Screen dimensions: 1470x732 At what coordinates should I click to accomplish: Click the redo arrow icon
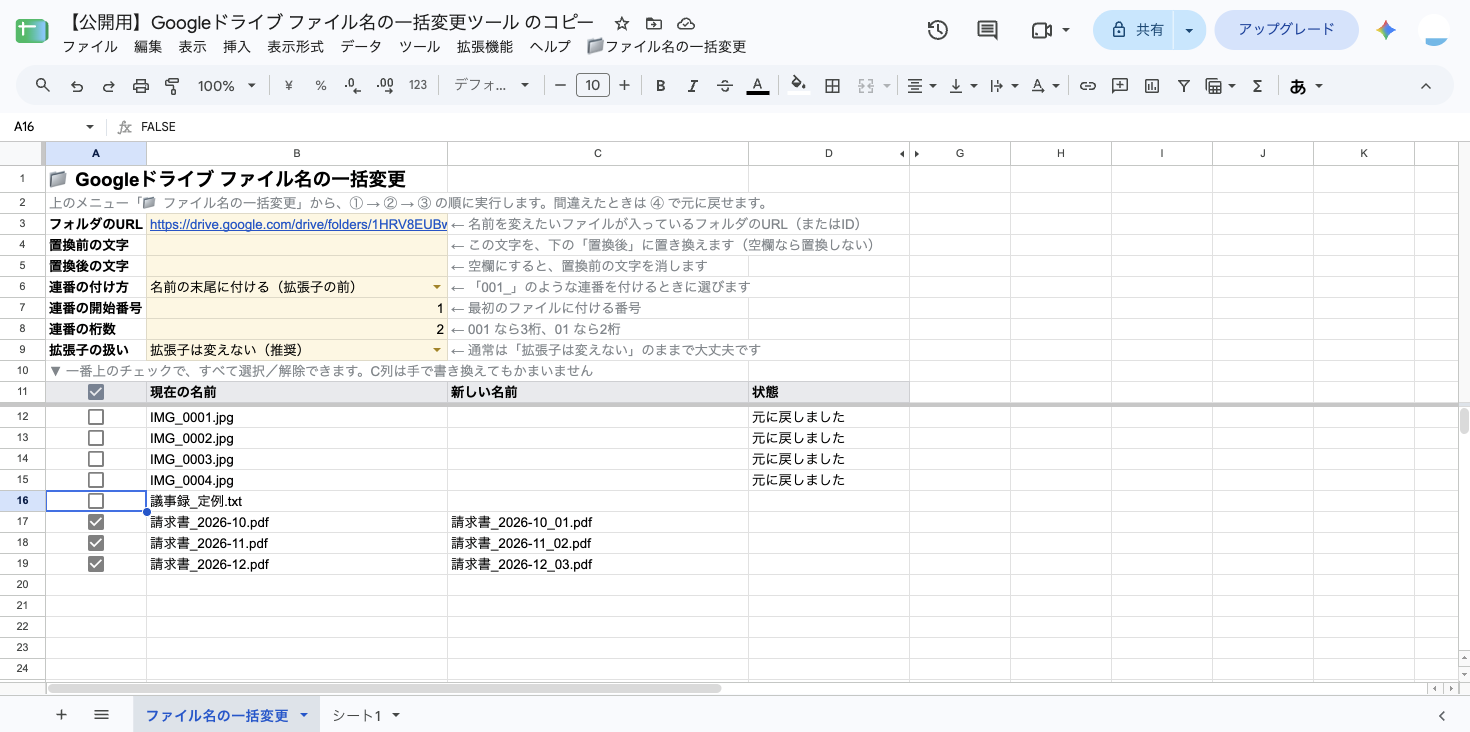coord(108,86)
